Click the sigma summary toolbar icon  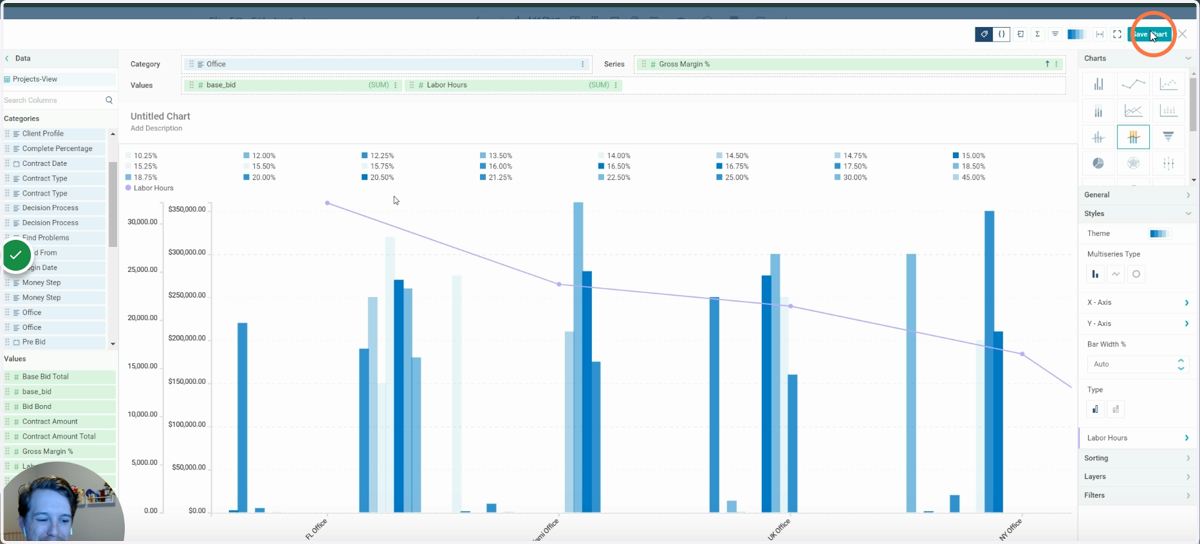pos(1037,34)
